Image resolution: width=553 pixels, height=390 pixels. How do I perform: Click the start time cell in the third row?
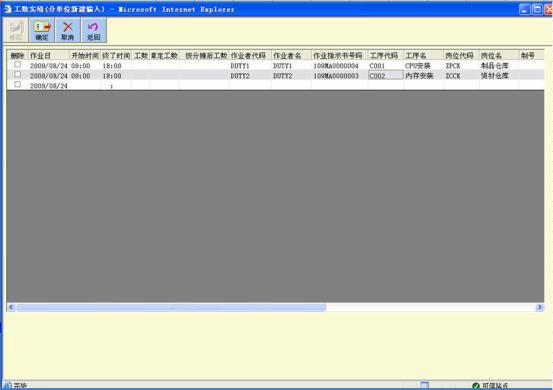click(85, 85)
